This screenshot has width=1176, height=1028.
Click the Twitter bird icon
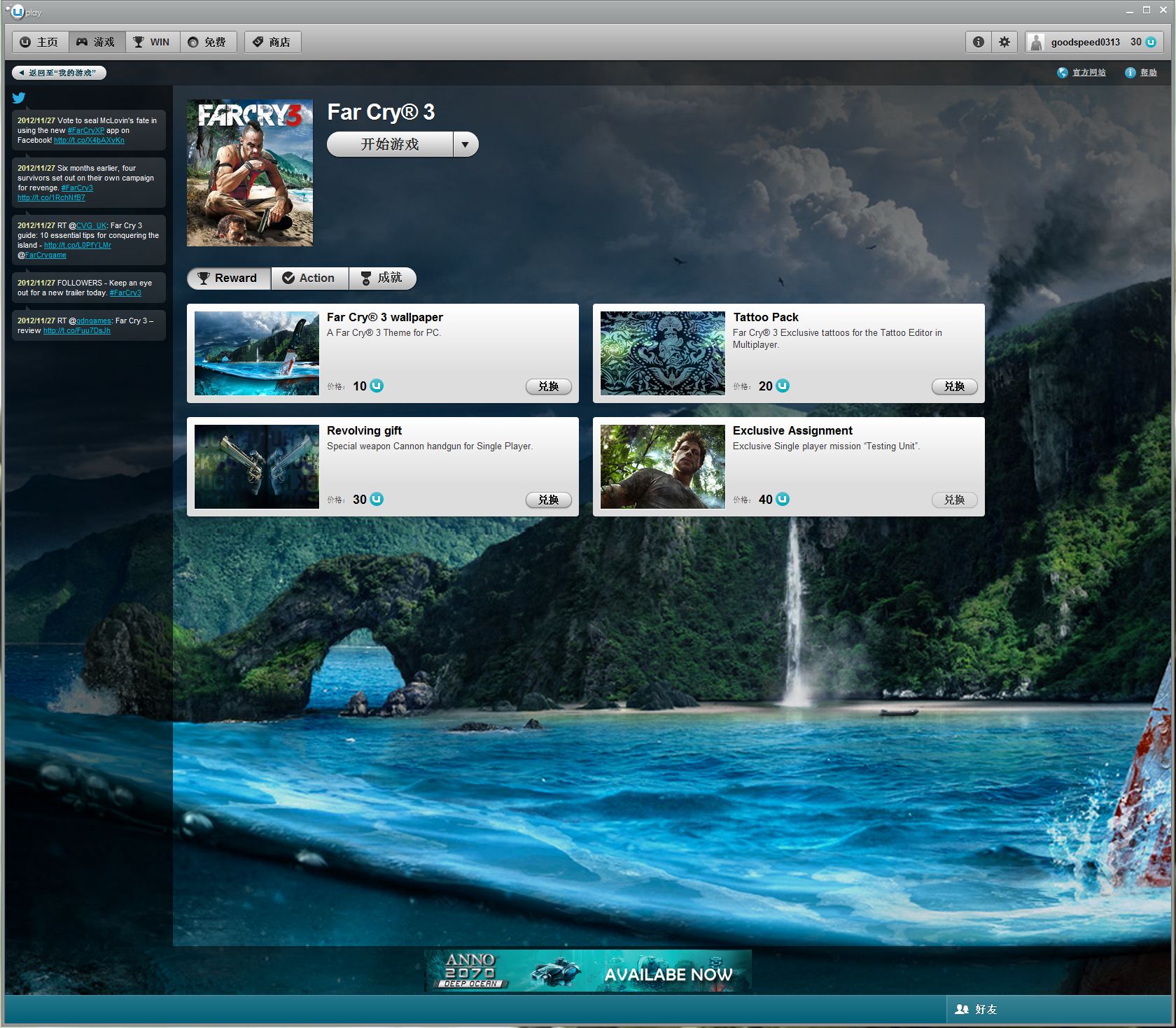coord(19,98)
